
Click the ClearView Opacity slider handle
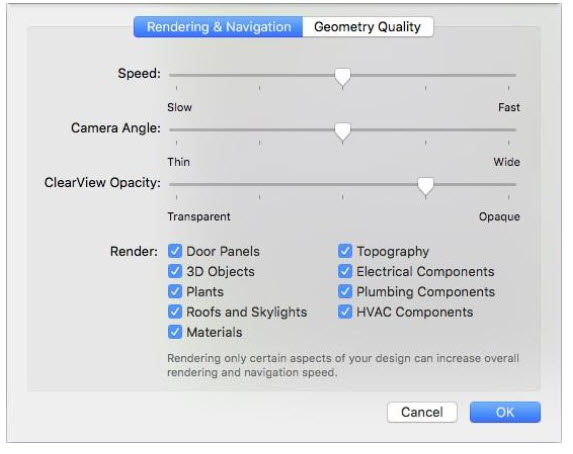tap(425, 186)
